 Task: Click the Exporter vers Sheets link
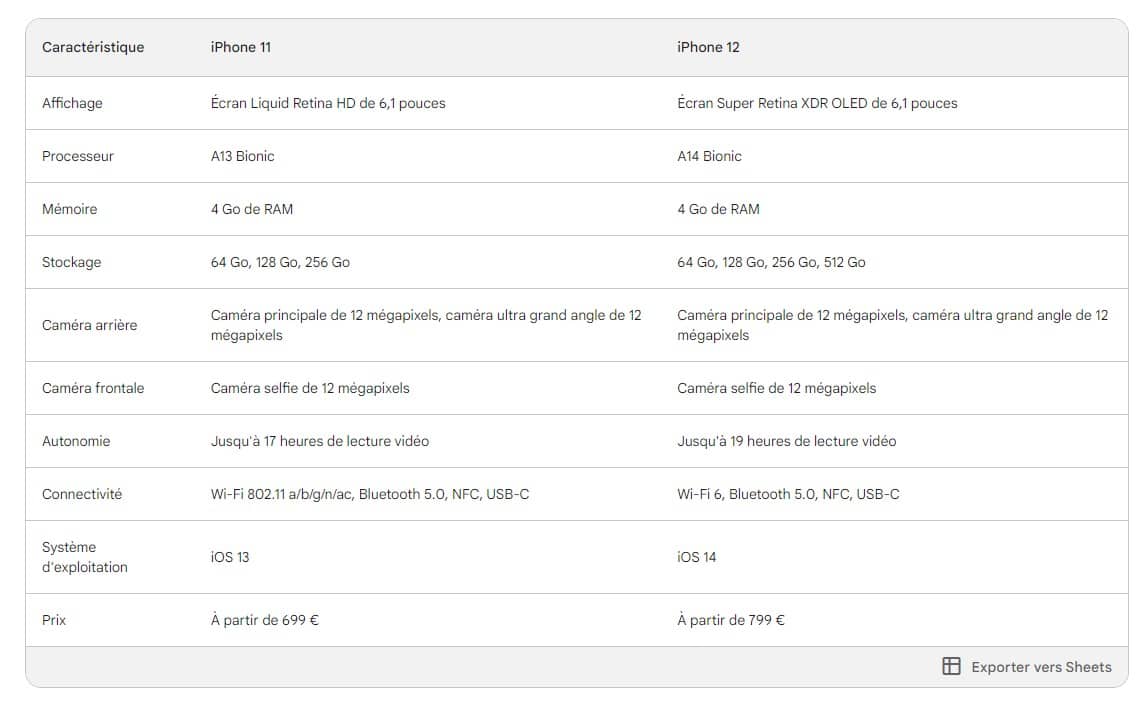point(1041,667)
